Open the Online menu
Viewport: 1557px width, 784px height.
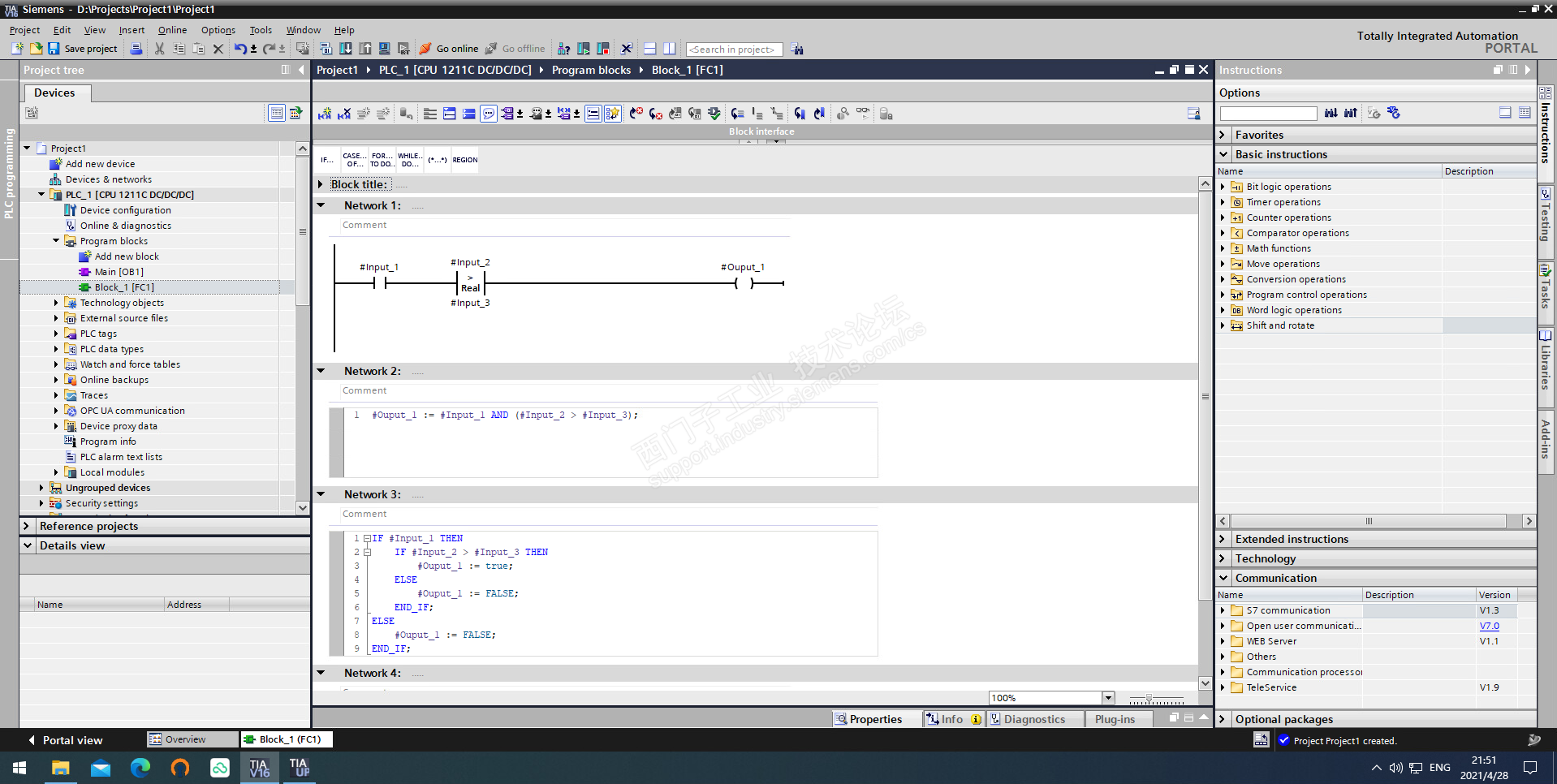point(172,30)
